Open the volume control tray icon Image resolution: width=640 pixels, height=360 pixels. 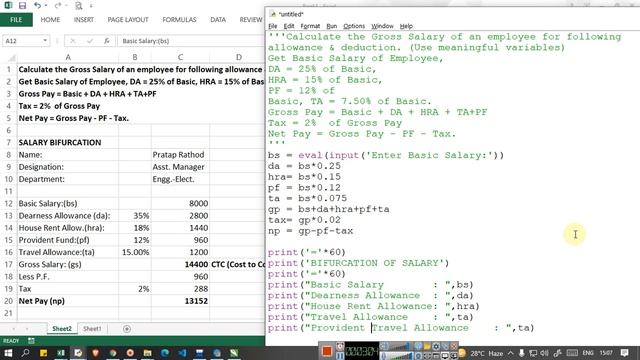coord(544,353)
